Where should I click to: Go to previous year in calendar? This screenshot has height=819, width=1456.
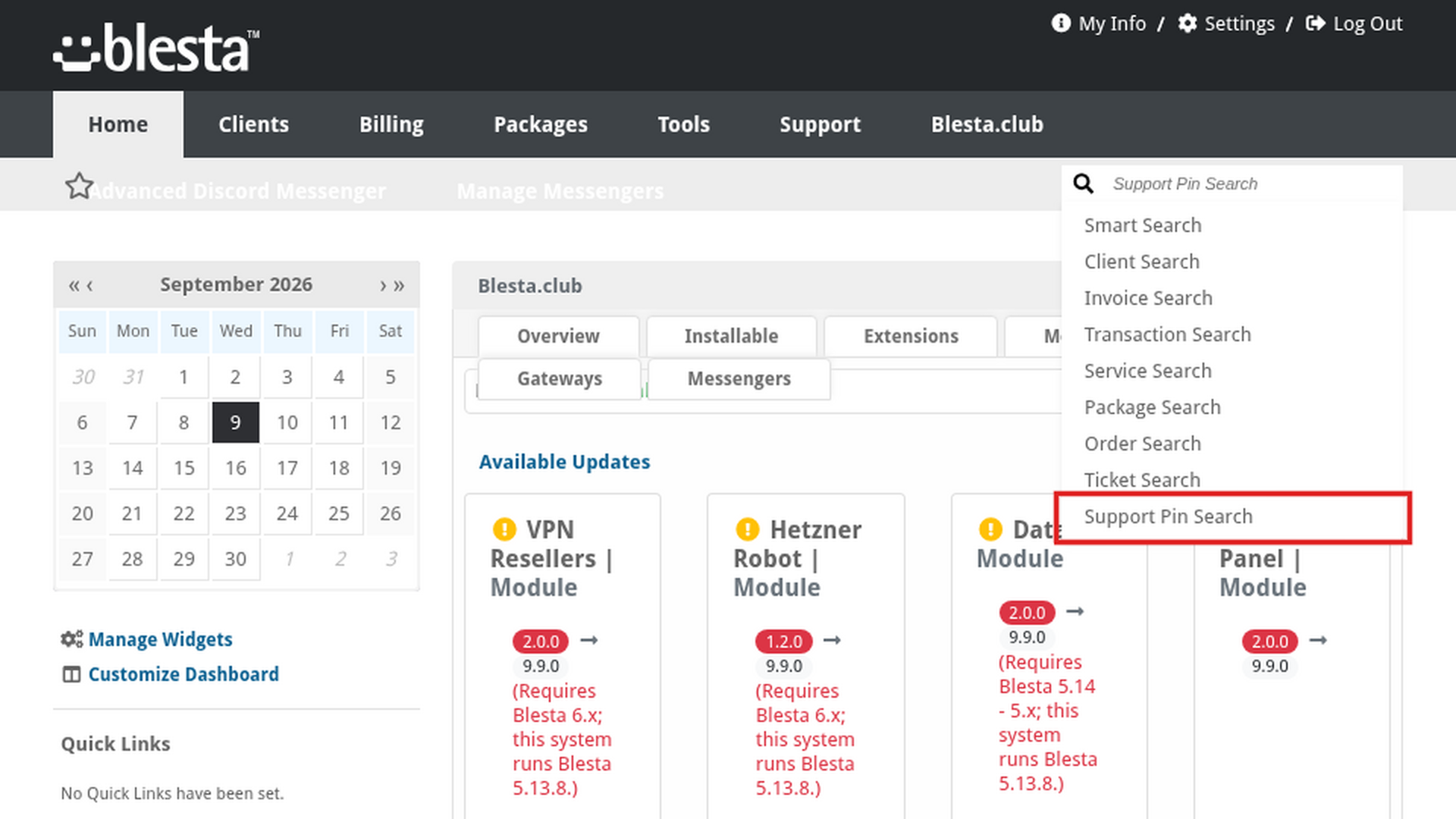(74, 286)
